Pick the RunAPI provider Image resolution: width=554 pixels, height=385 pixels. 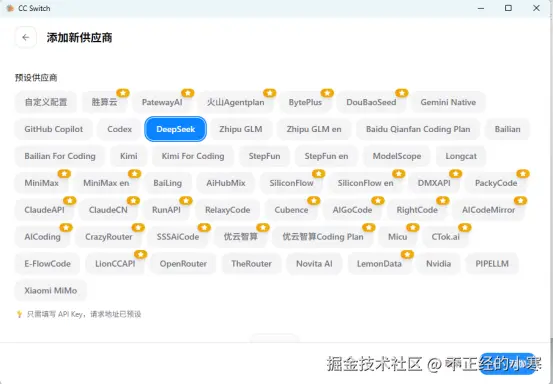click(166, 210)
